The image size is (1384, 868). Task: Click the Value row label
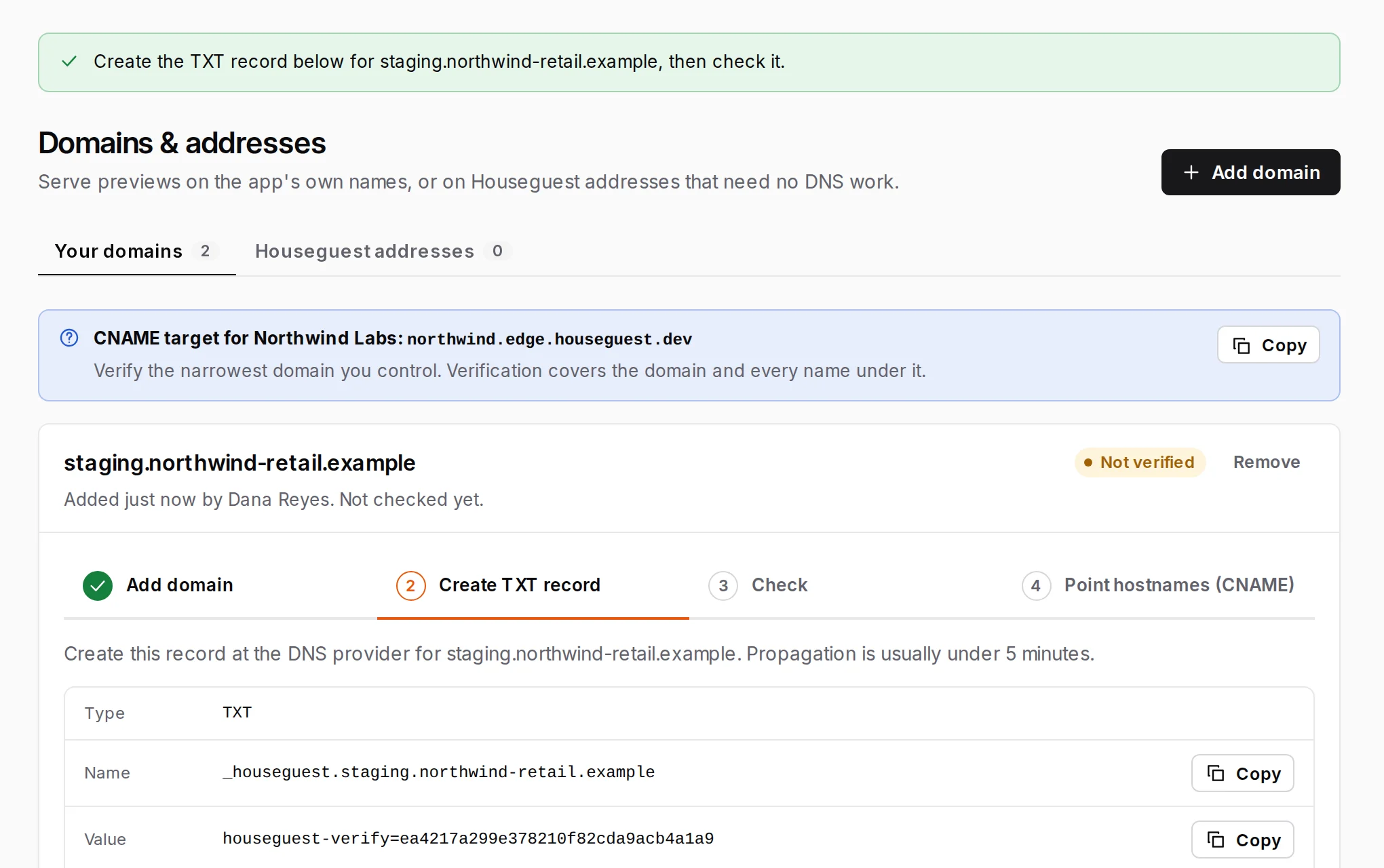pos(105,840)
